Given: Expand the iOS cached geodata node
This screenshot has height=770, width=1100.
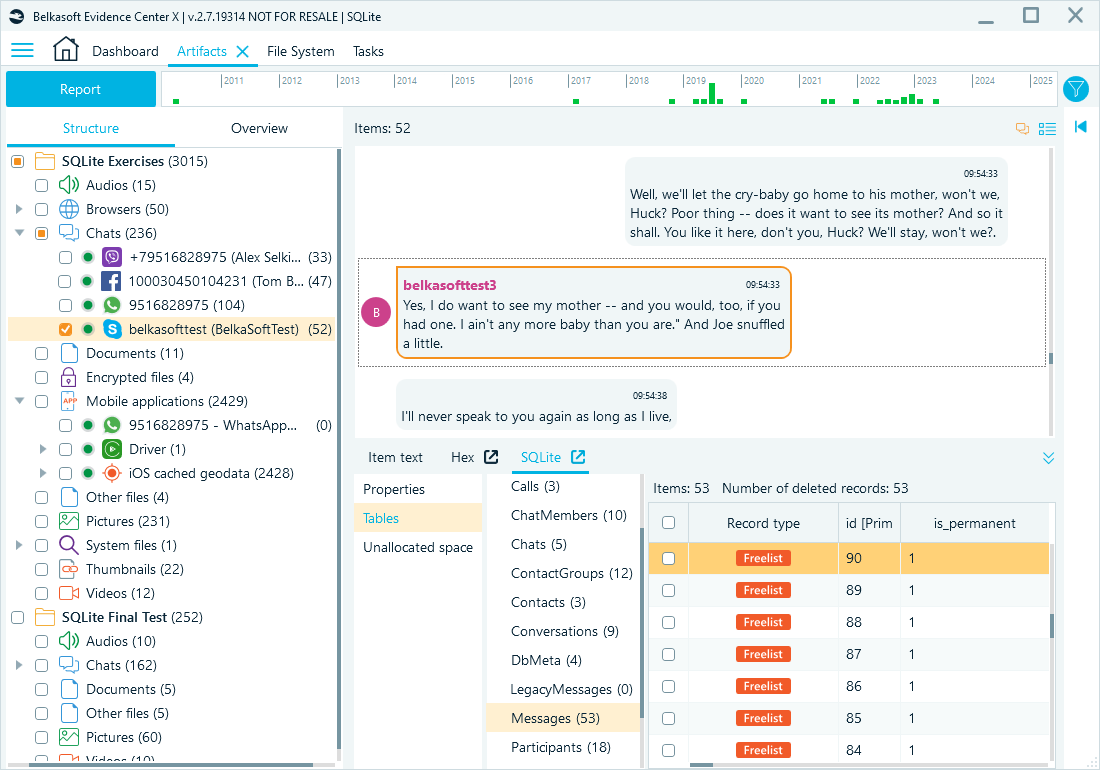Looking at the screenshot, I should [x=43, y=473].
